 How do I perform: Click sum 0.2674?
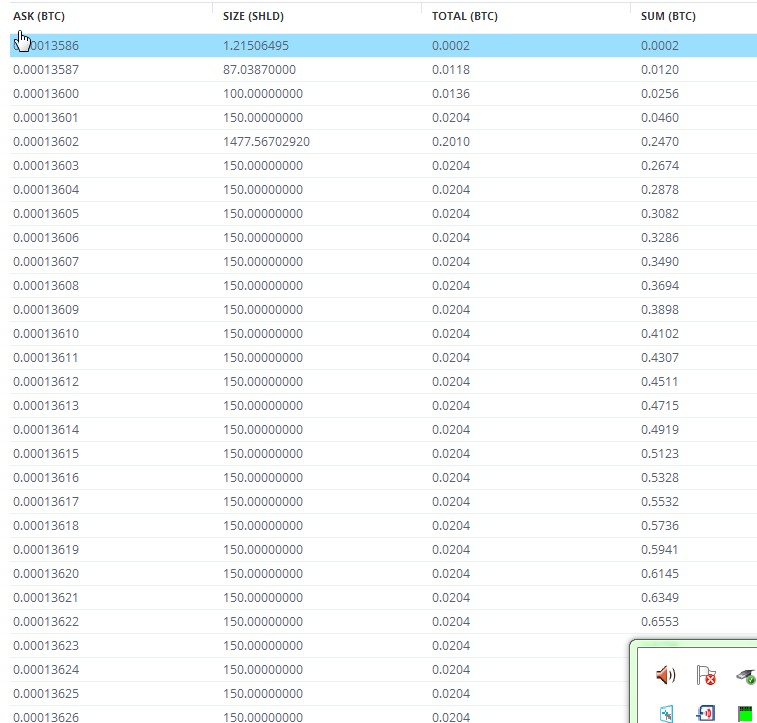pyautogui.click(x=660, y=166)
